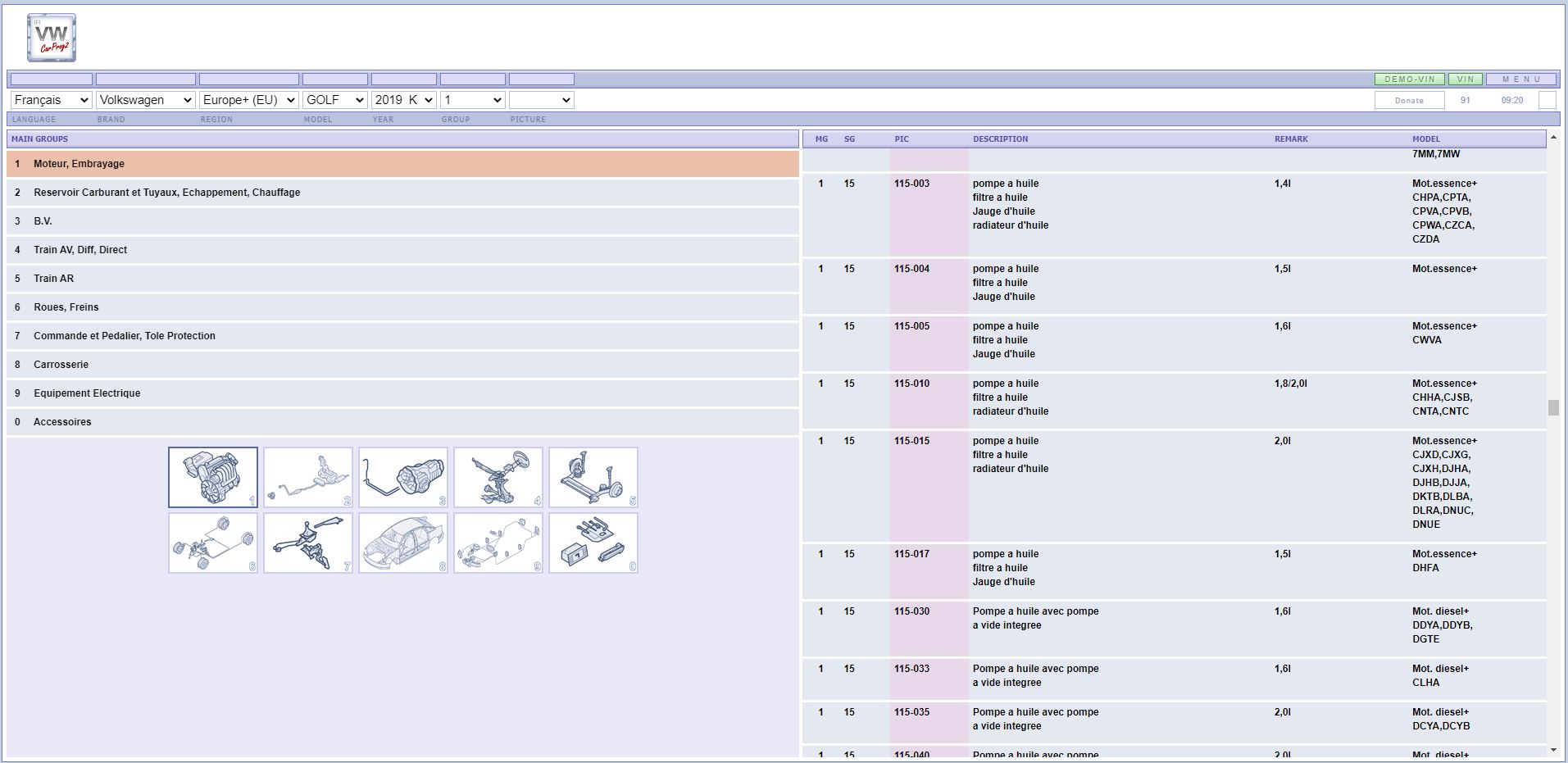Click the REMARK column header
Image resolution: width=1568 pixels, height=763 pixels.
click(x=1291, y=139)
